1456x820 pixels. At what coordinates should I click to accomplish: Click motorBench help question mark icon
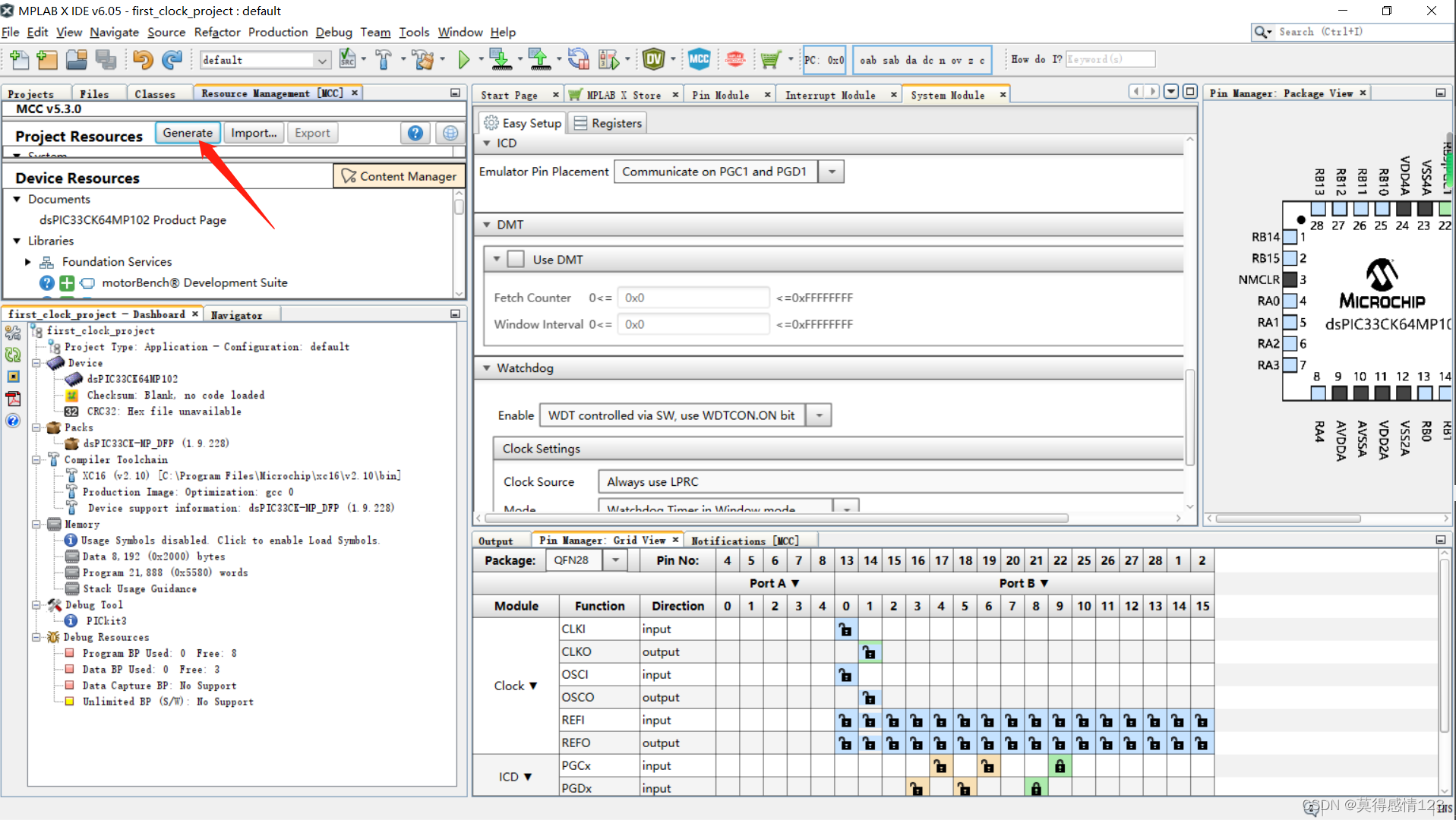(47, 283)
